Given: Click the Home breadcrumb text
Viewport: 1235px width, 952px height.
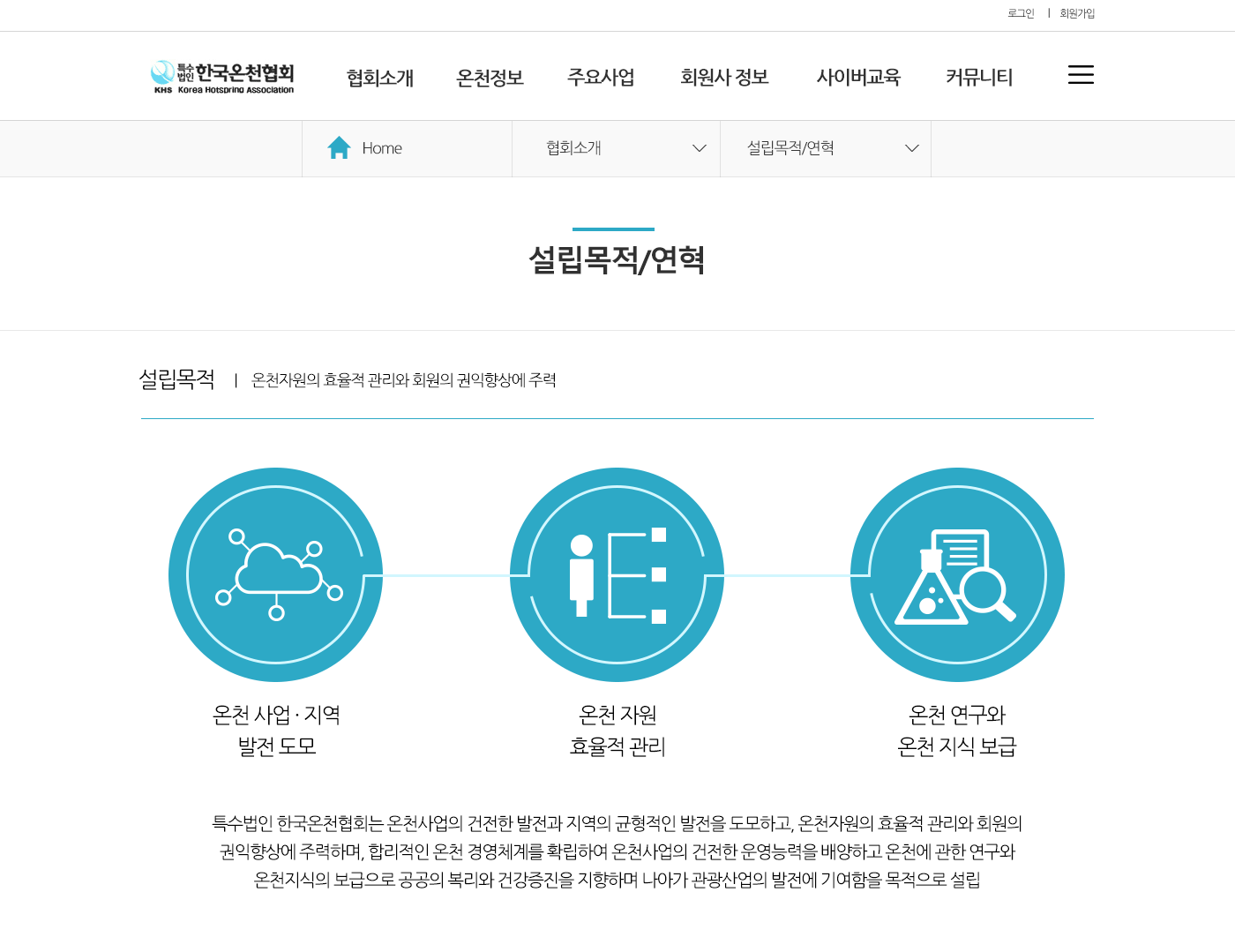Looking at the screenshot, I should click(x=382, y=148).
